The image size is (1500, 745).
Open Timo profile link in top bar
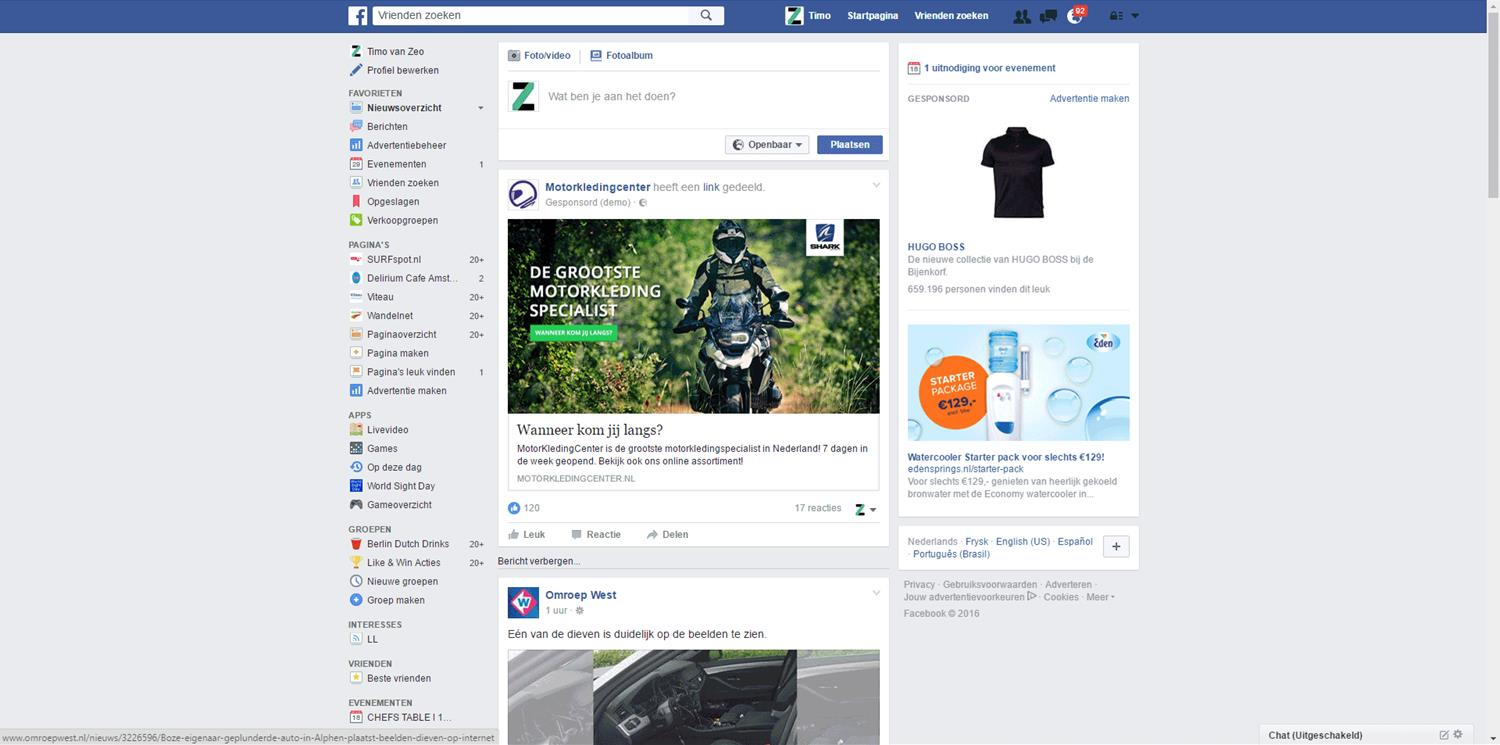819,16
